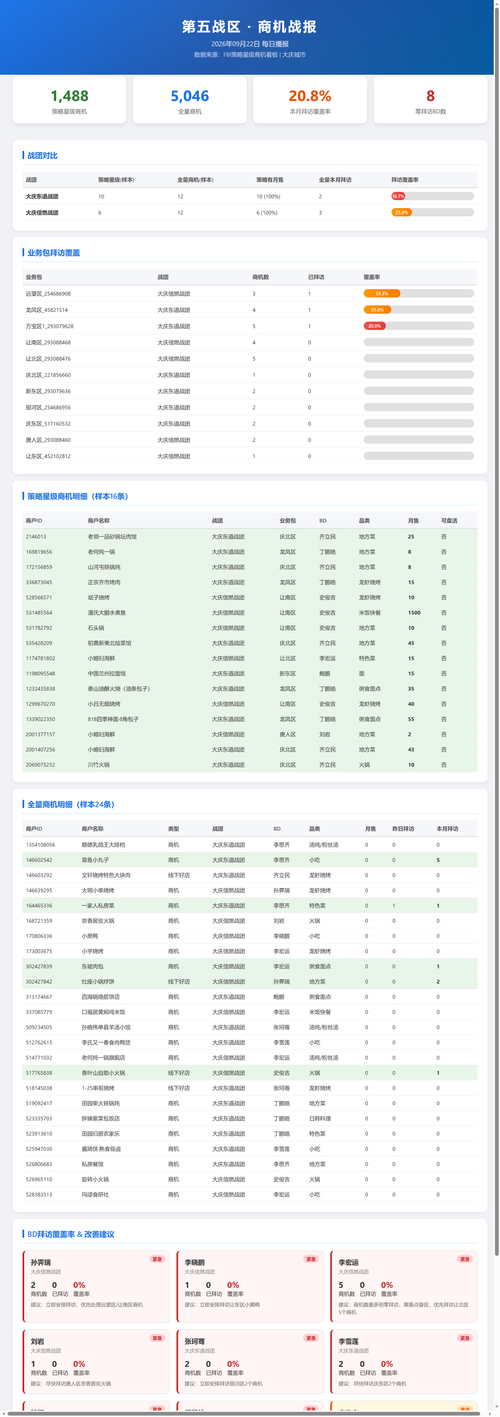
Task: Click the merchant name 正宗齐市烤肉
Action: tap(104, 581)
